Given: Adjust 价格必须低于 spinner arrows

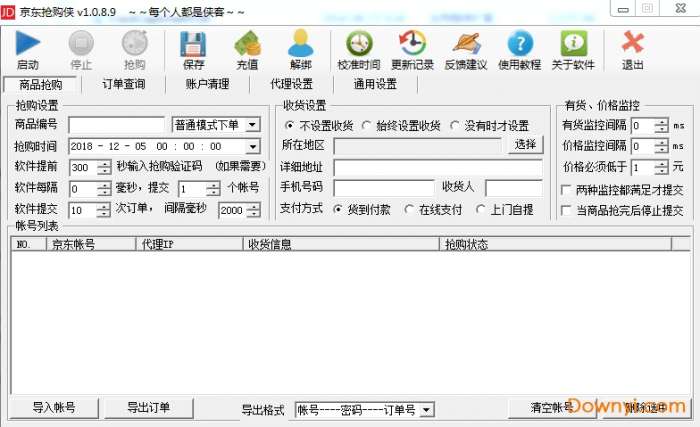Looking at the screenshot, I should pos(661,167).
